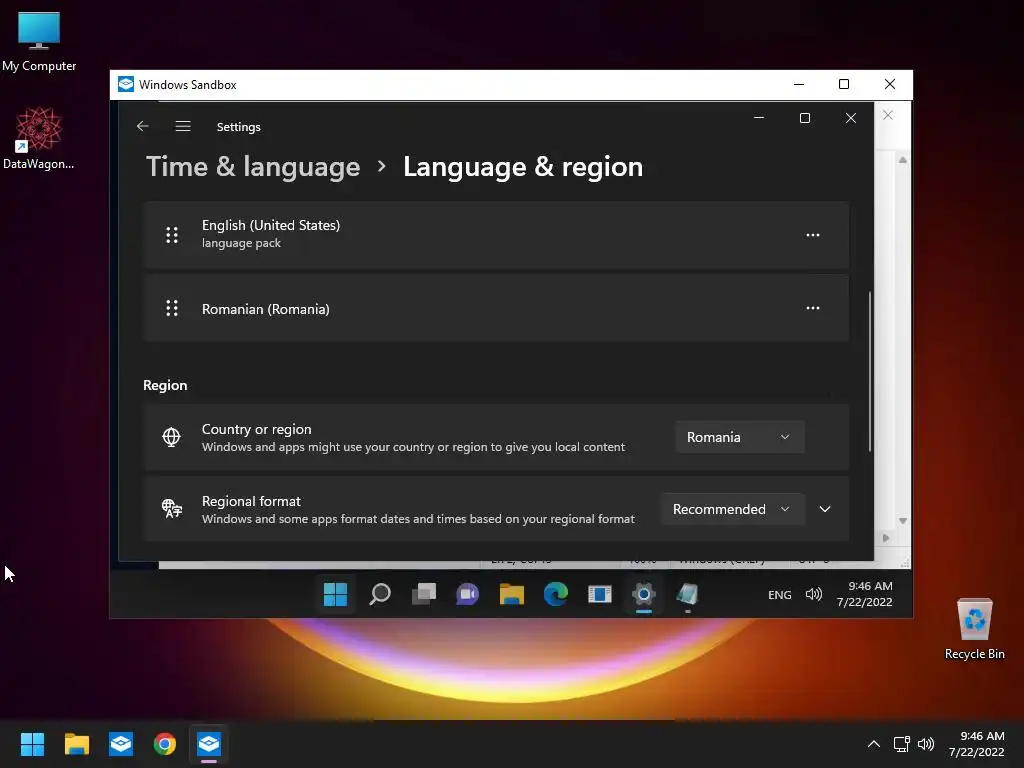Click the background window scroll-down arrow
The height and width of the screenshot is (768, 1024).
tap(903, 520)
